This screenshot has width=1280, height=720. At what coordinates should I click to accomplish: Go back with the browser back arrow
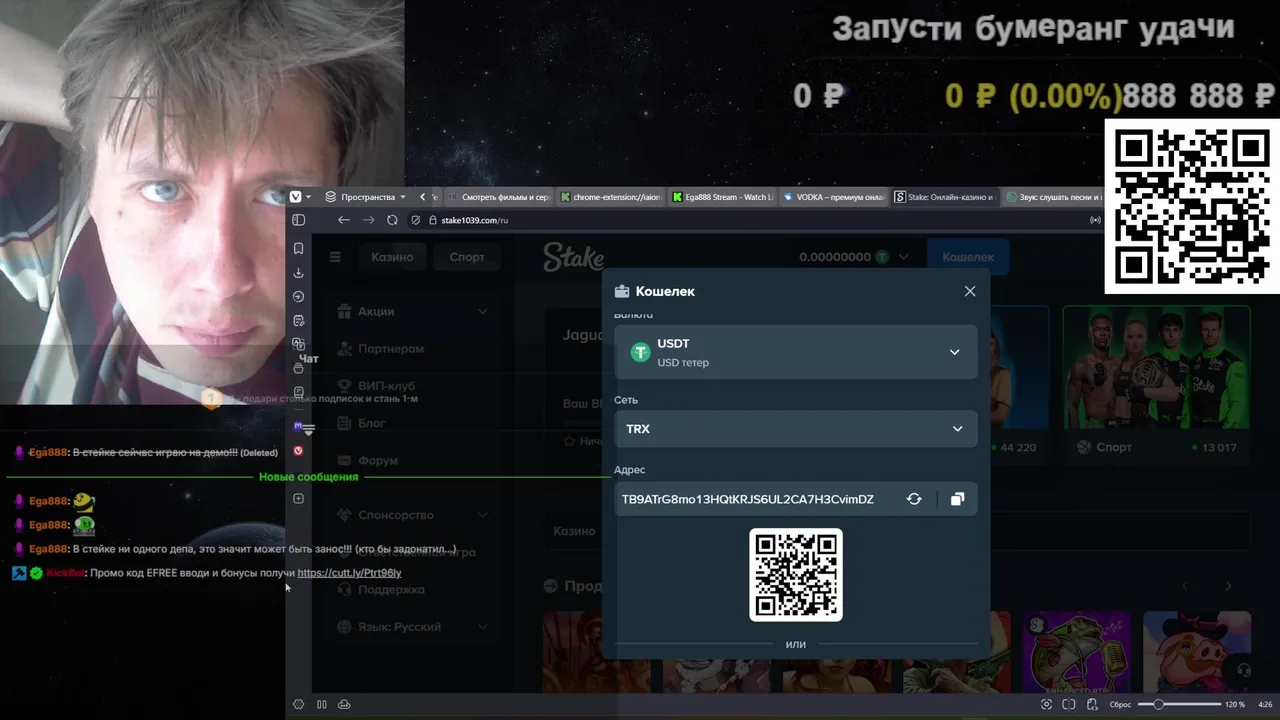(x=344, y=220)
